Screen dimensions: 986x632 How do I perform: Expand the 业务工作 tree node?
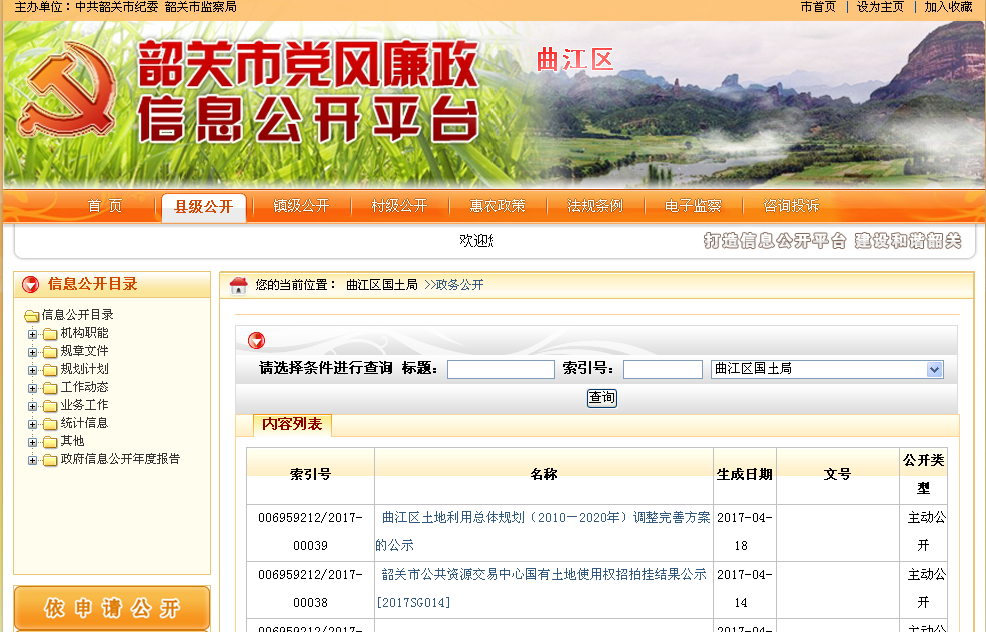click(x=32, y=406)
